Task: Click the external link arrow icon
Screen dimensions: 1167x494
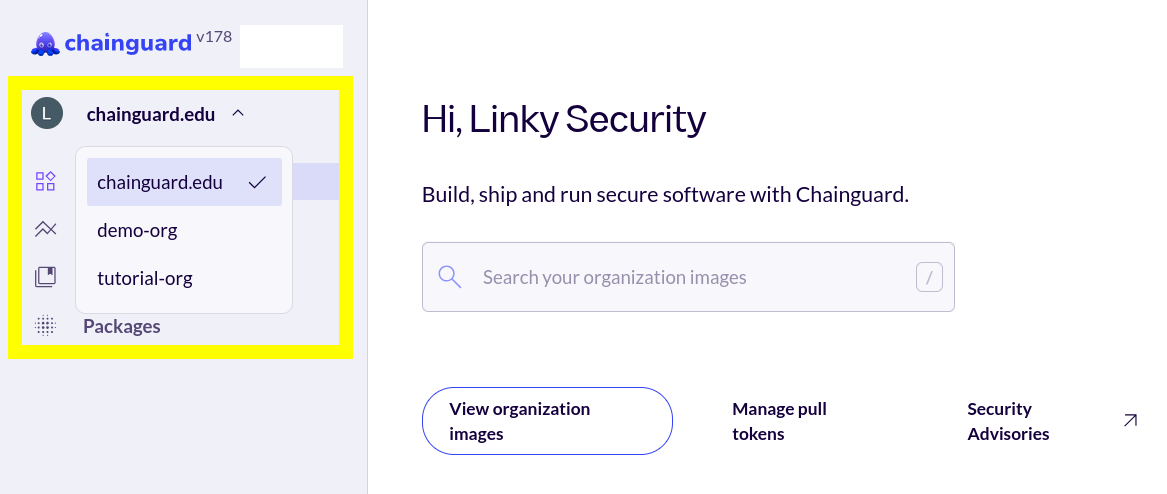Action: [x=1130, y=420]
